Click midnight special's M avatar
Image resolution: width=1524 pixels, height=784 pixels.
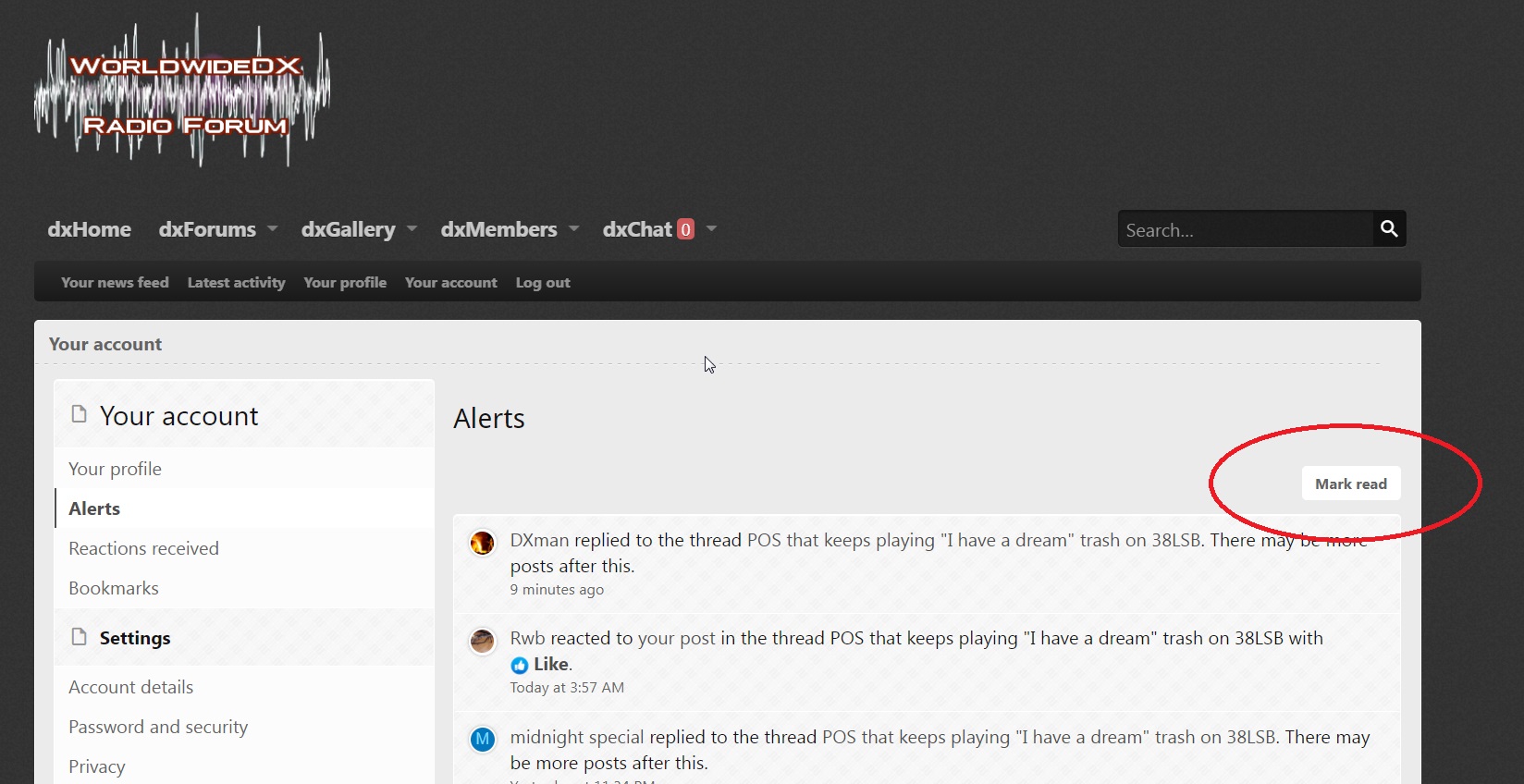[x=482, y=740]
